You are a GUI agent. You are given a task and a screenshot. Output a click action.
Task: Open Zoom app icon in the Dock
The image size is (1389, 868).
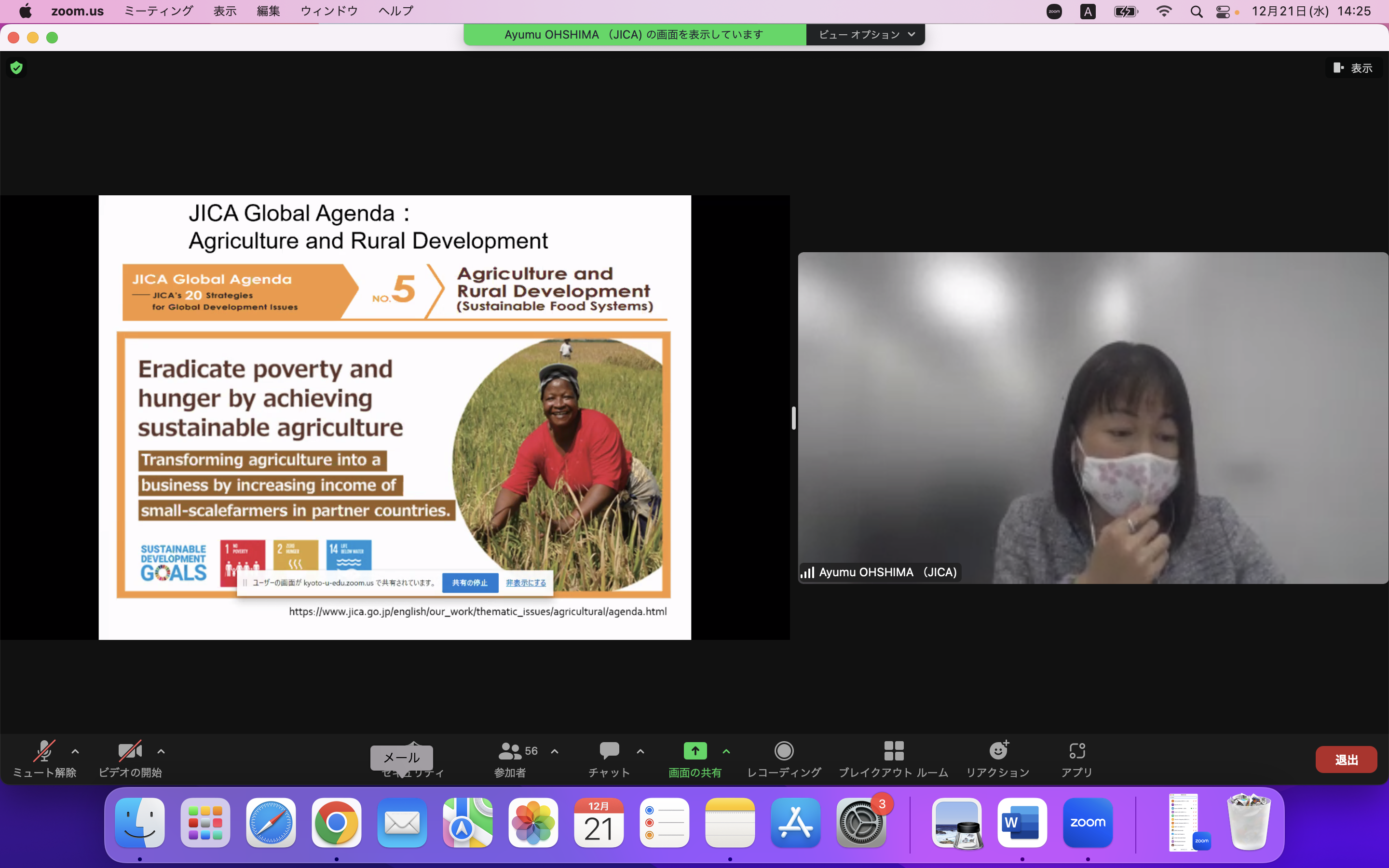point(1088,823)
